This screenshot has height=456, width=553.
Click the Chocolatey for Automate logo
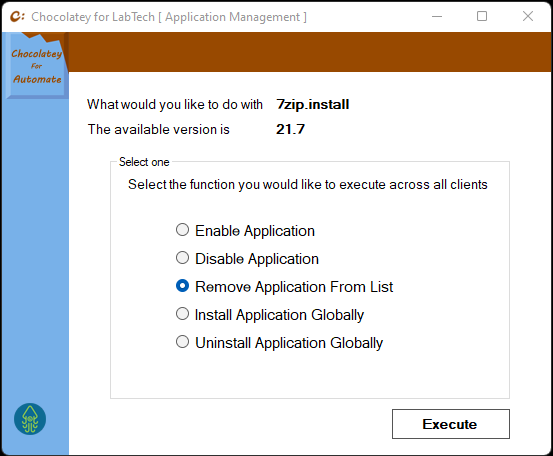point(37,66)
